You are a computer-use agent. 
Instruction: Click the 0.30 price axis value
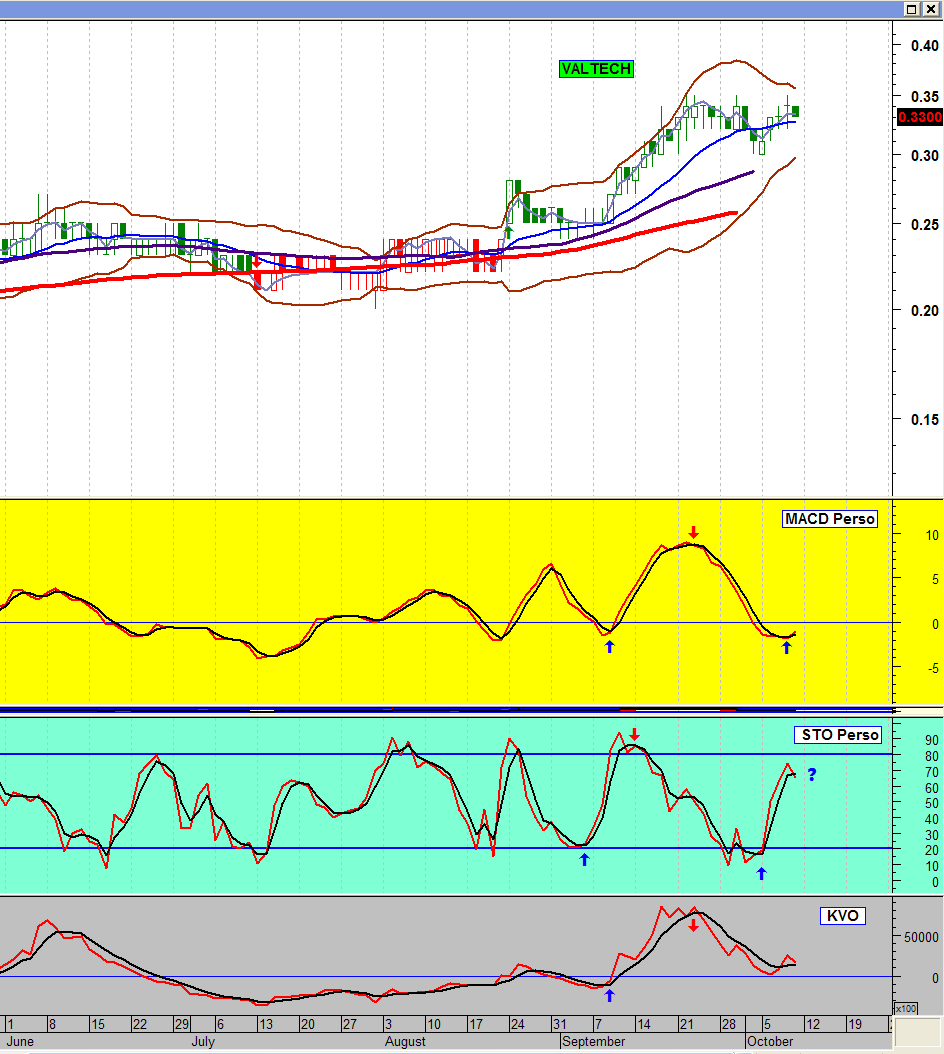click(x=925, y=155)
